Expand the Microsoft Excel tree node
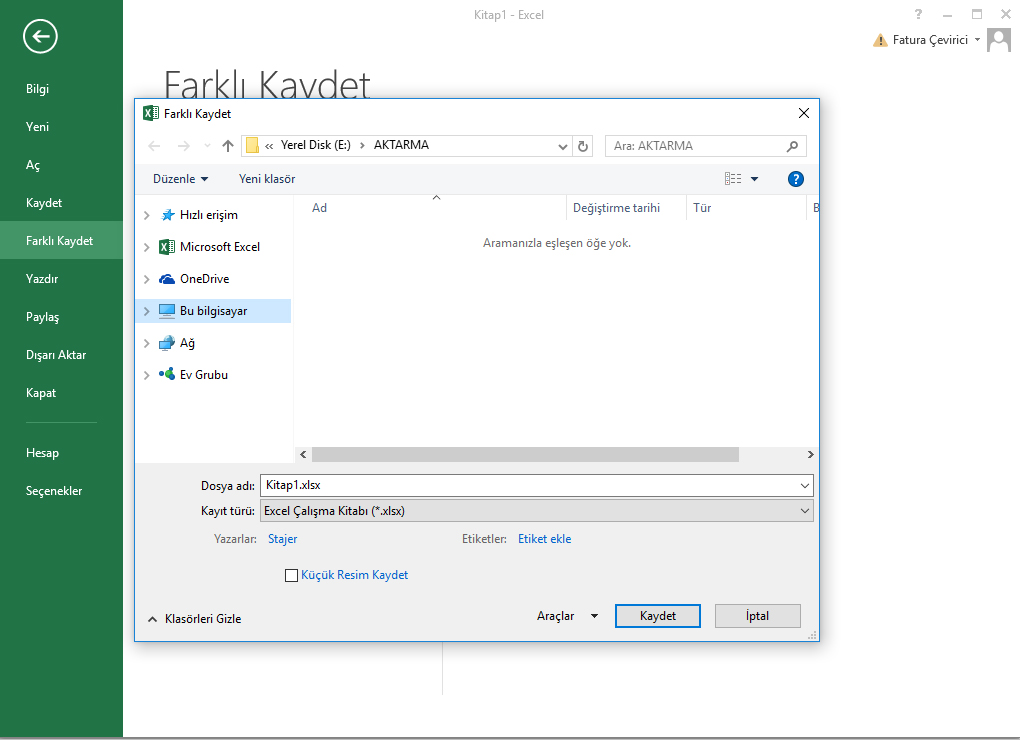1020x740 pixels. pos(146,247)
